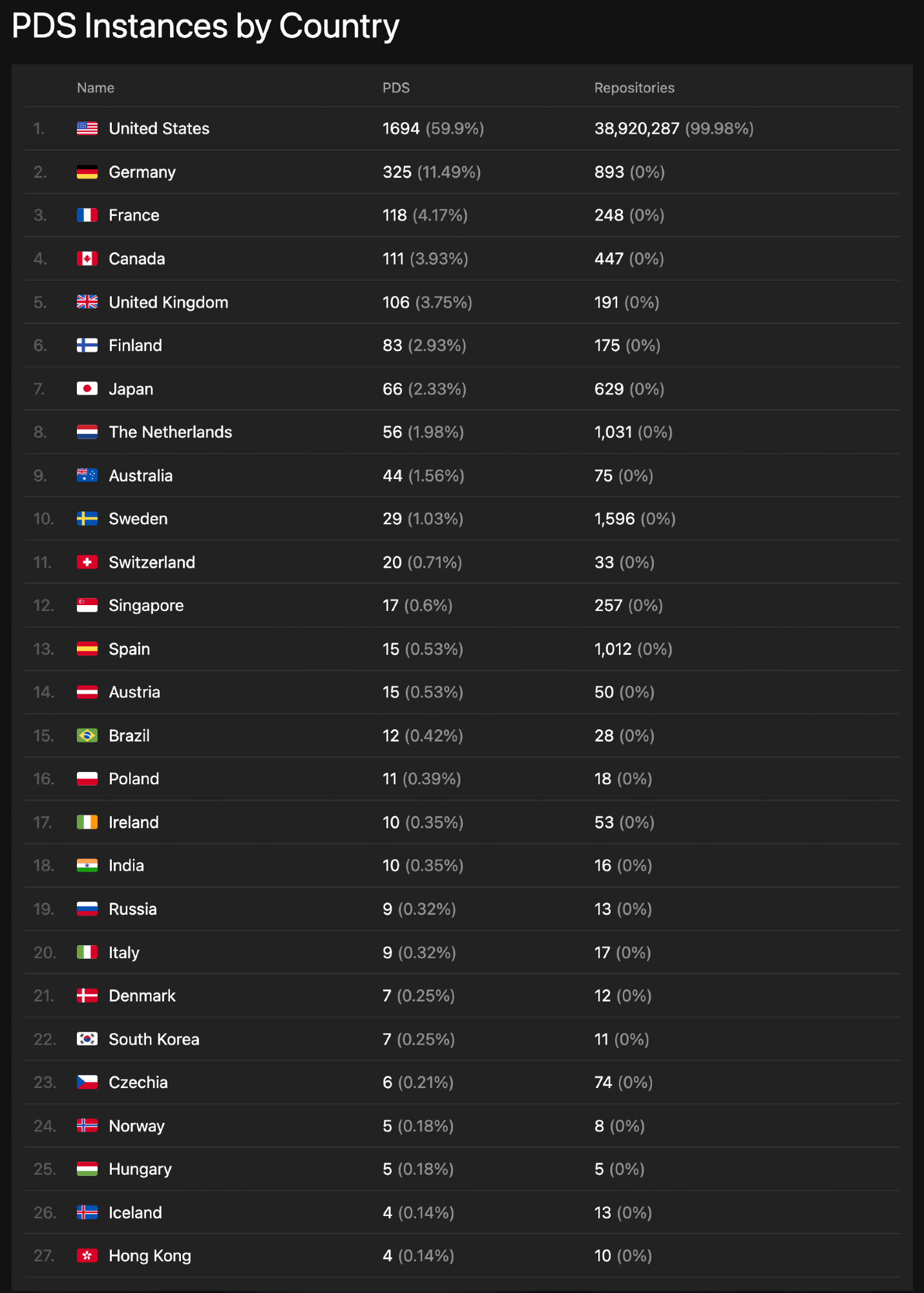Screen dimensions: 924x1293
Task: Click the Germany flag icon
Action: [x=87, y=172]
